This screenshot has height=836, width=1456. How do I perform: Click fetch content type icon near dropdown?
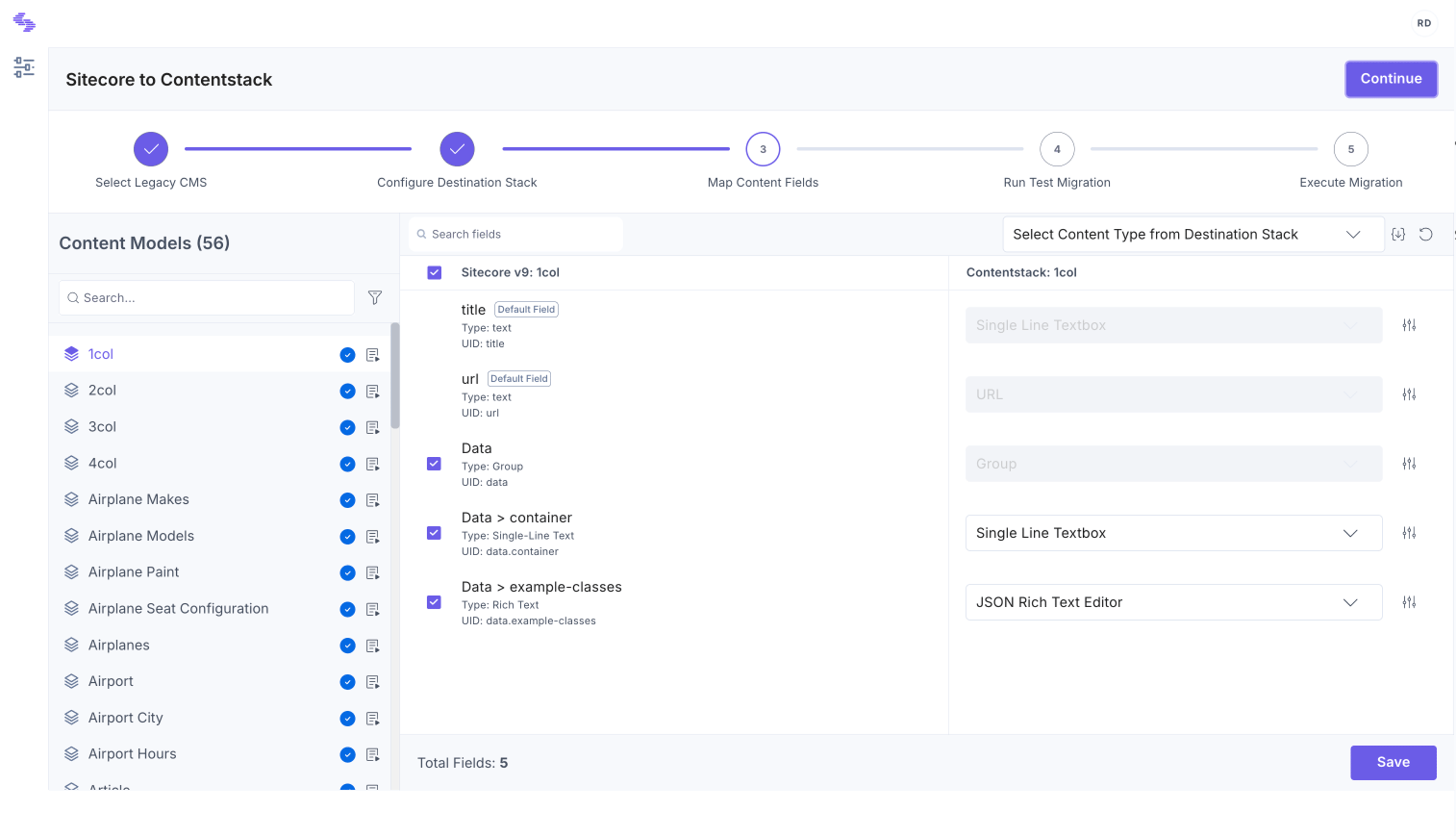(1398, 234)
